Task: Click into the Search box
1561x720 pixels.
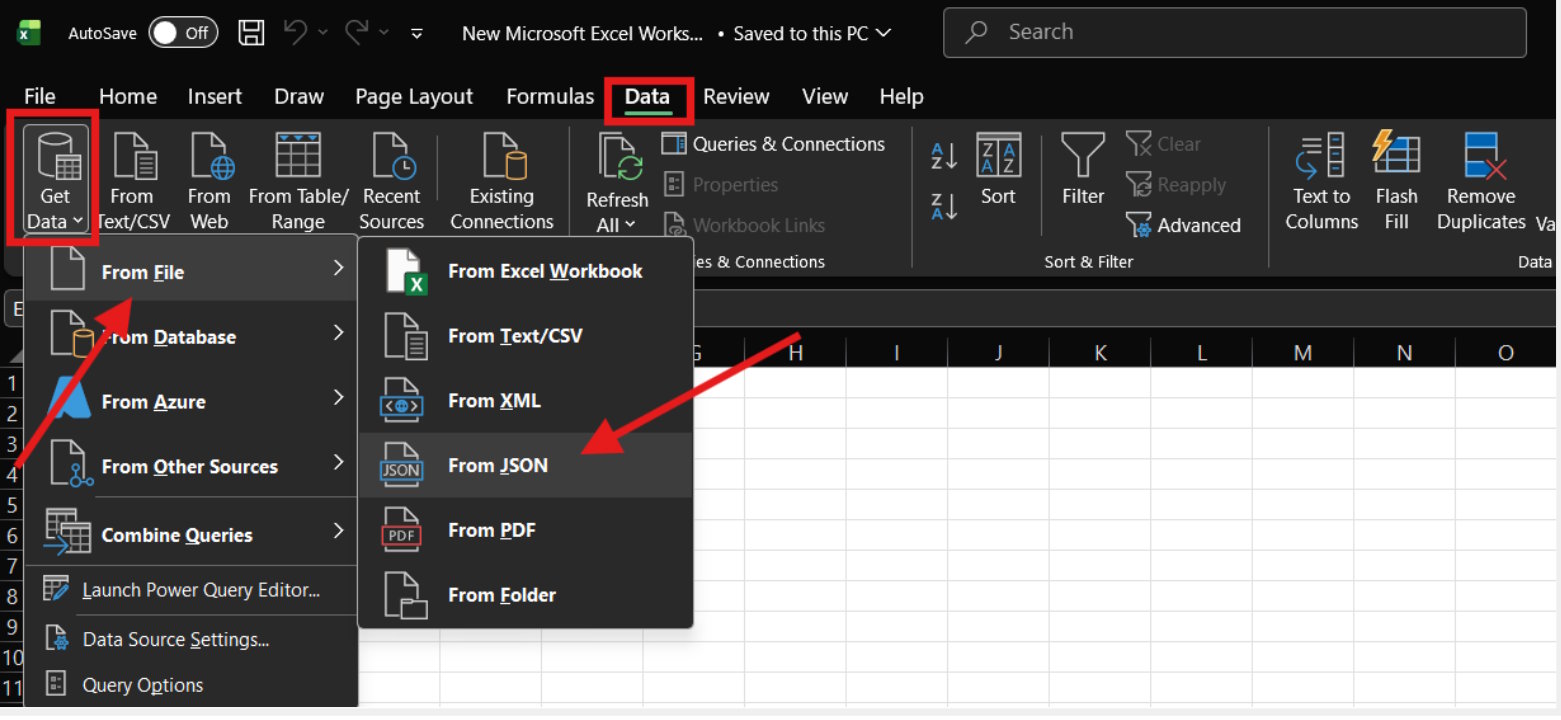Action: point(1234,33)
